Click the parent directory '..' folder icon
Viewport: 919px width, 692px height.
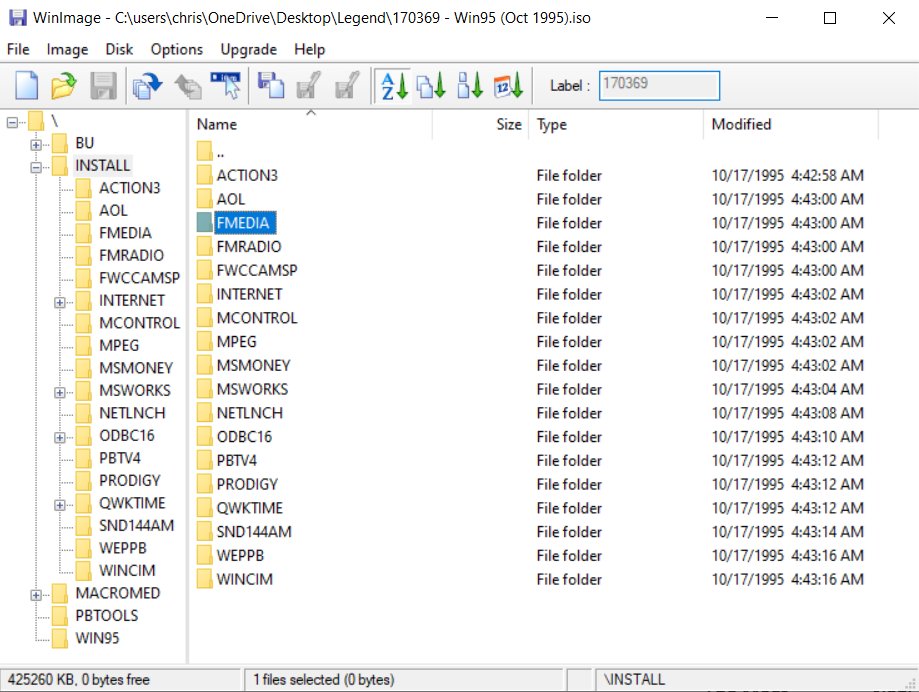[205, 151]
